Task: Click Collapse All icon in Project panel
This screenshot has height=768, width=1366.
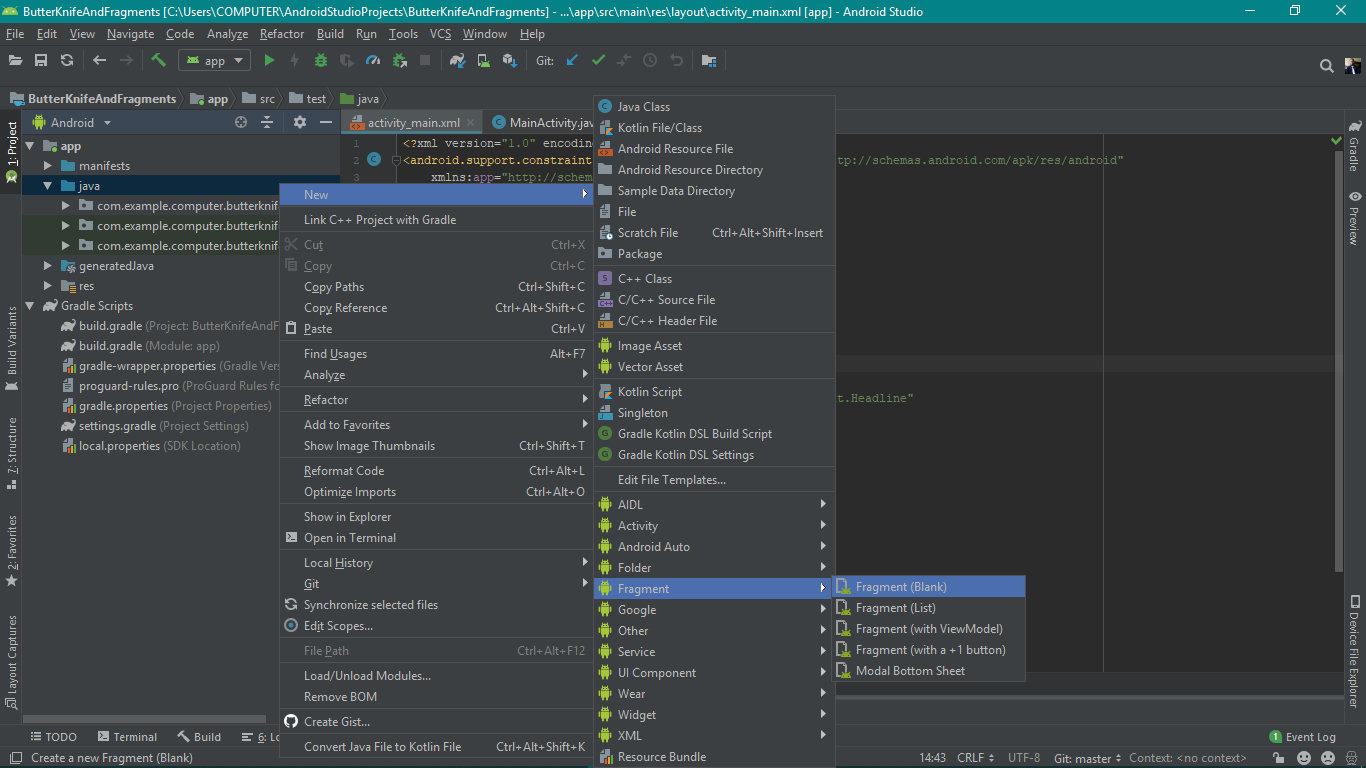Action: (267, 122)
